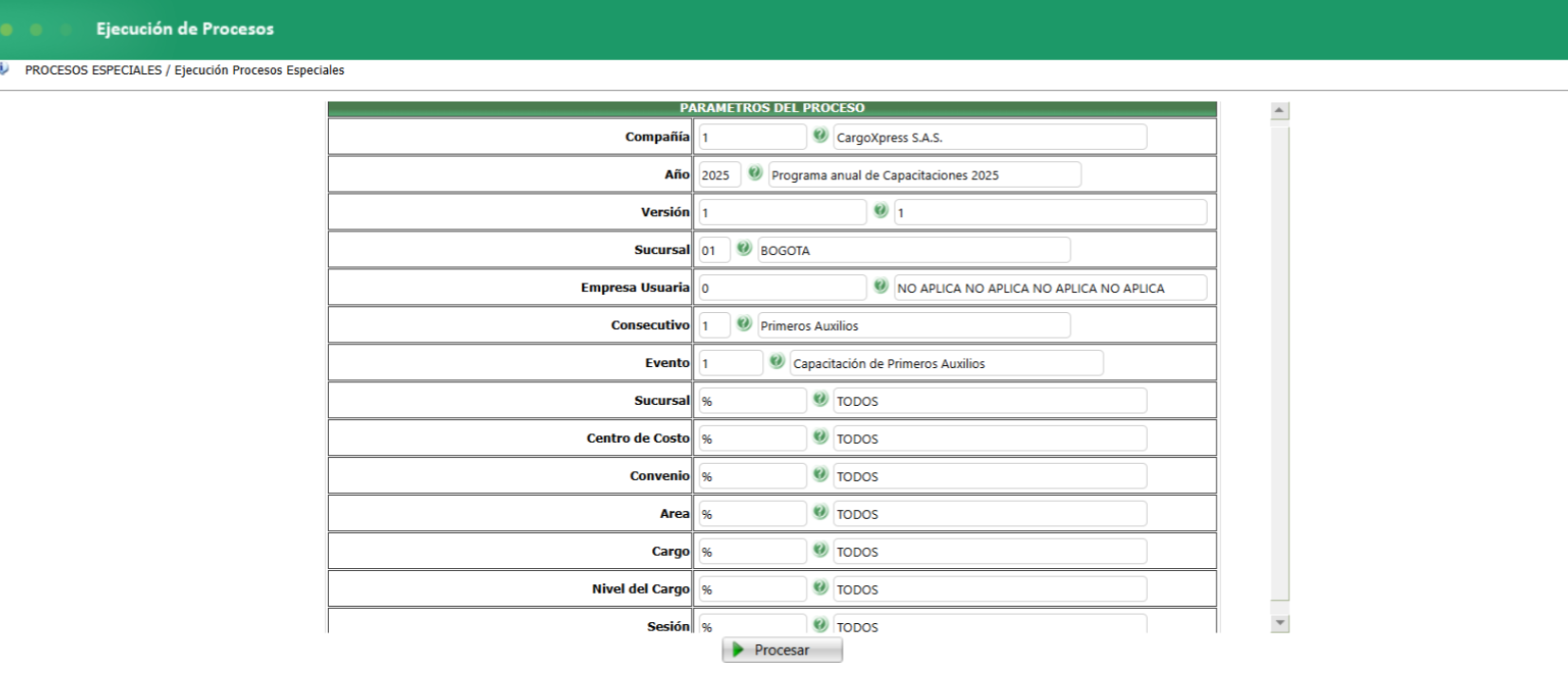Click the Area TODOS description field
Screen dimensions: 1568x680
coord(990,513)
